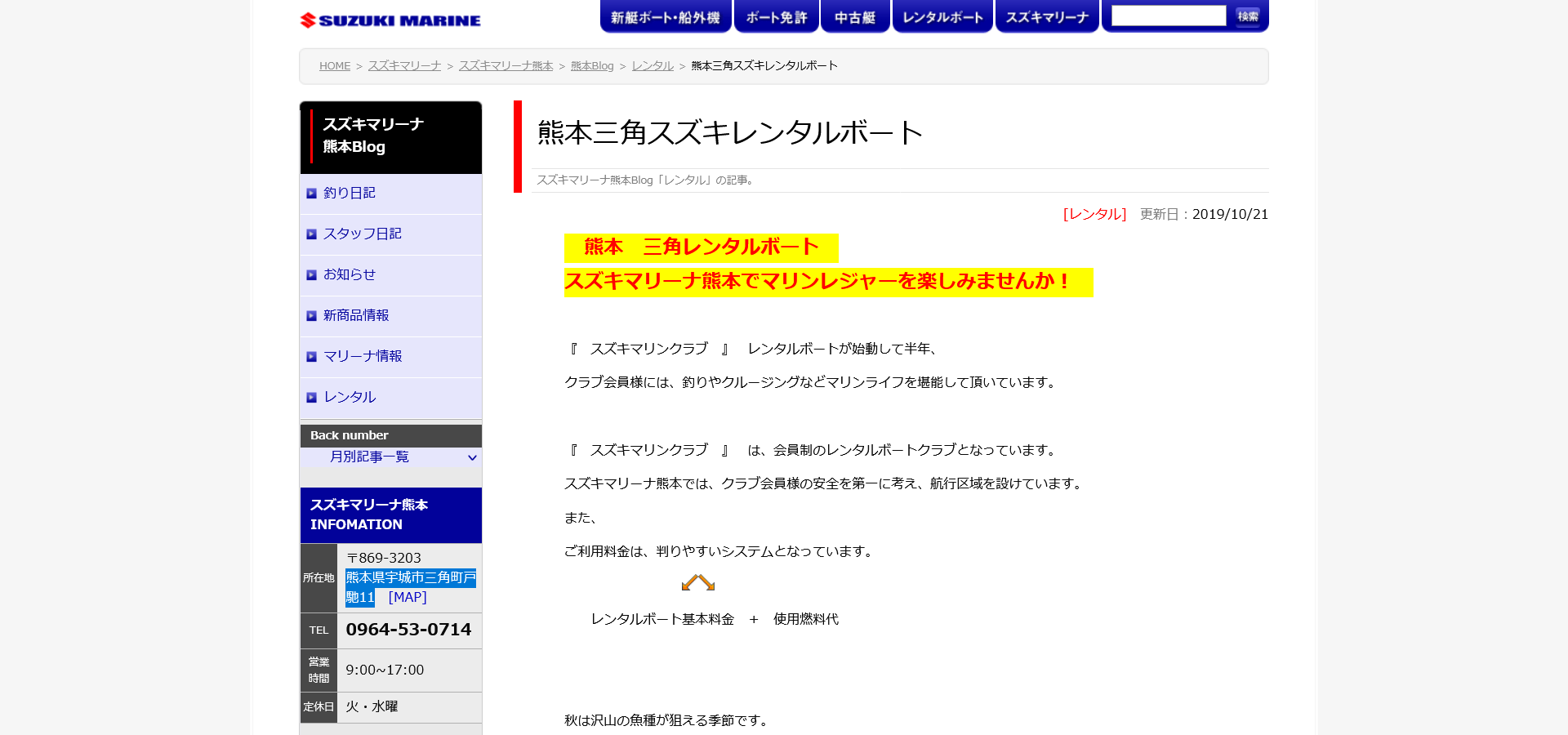Click the orange arrow image in article
Viewport: 1568px width, 735px height.
click(698, 582)
